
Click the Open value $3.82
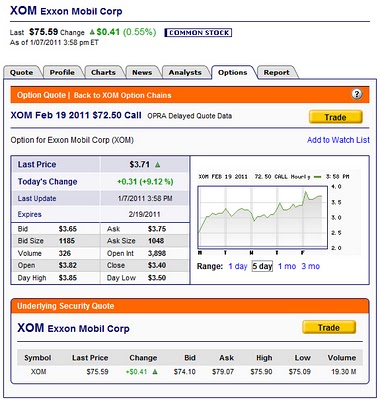pyautogui.click(x=68, y=266)
